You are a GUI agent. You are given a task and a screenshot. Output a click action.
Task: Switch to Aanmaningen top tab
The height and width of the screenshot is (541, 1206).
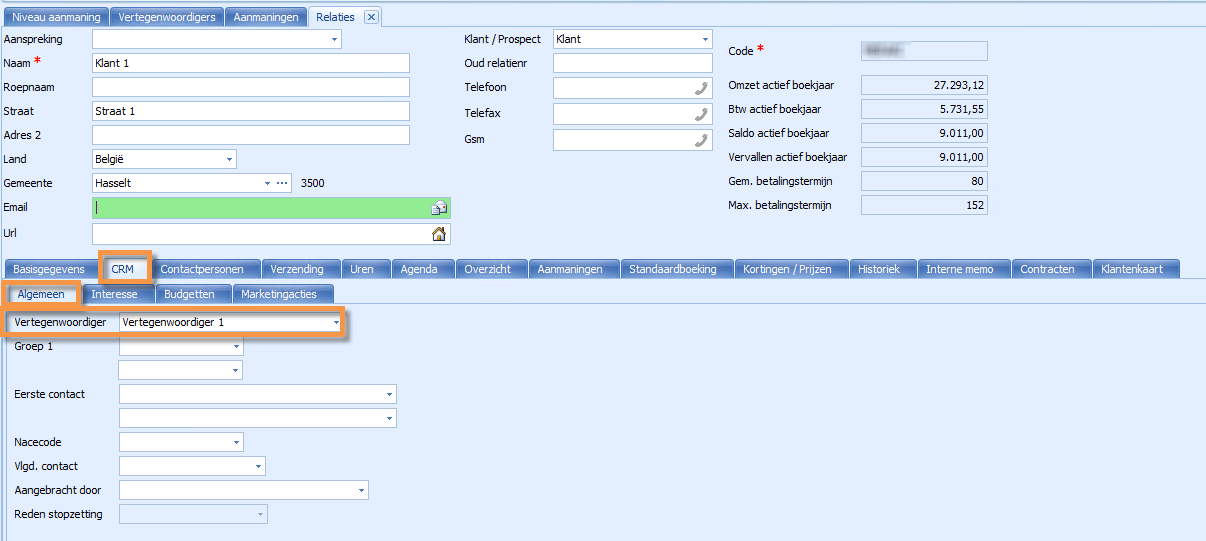[x=266, y=17]
